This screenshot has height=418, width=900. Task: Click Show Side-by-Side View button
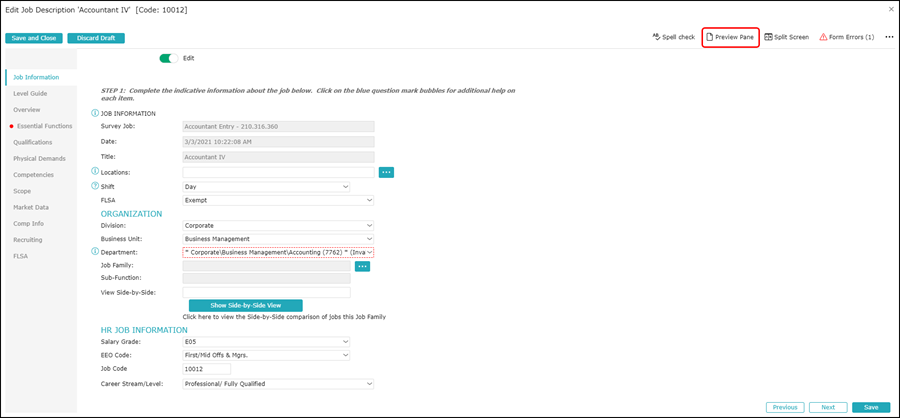(x=245, y=305)
